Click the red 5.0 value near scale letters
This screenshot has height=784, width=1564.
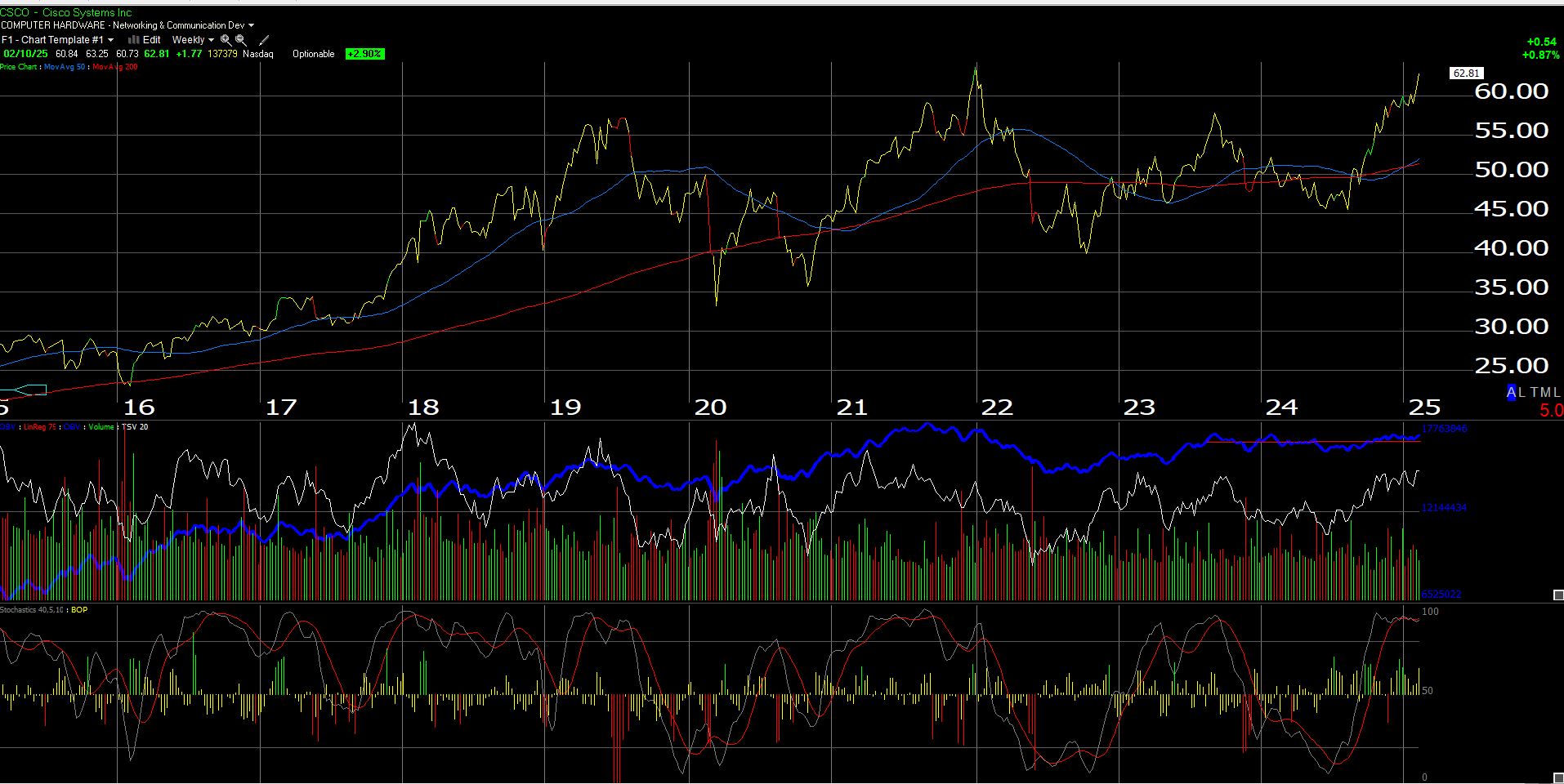[1551, 410]
